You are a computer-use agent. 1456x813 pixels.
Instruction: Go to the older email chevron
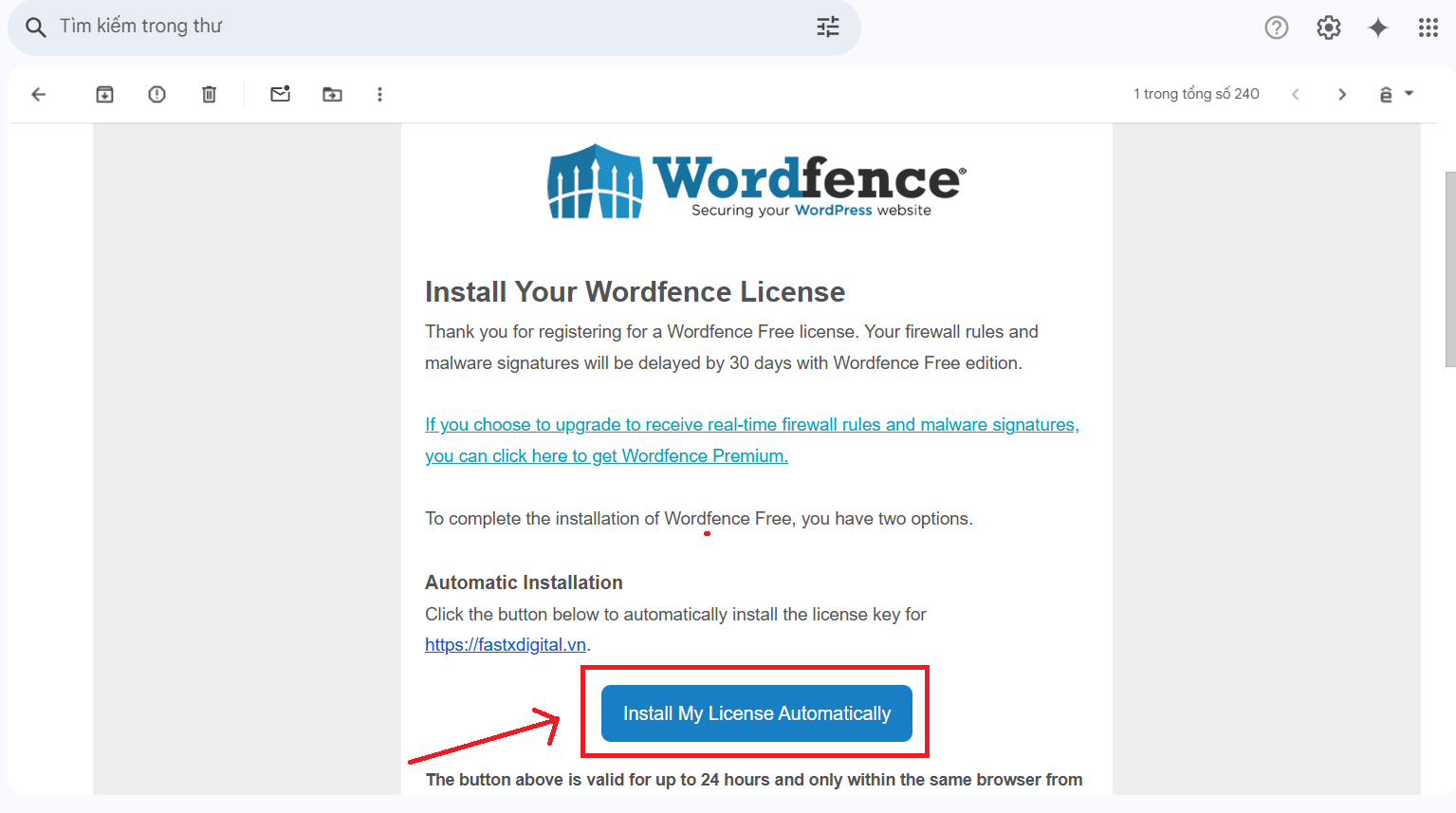click(1342, 94)
